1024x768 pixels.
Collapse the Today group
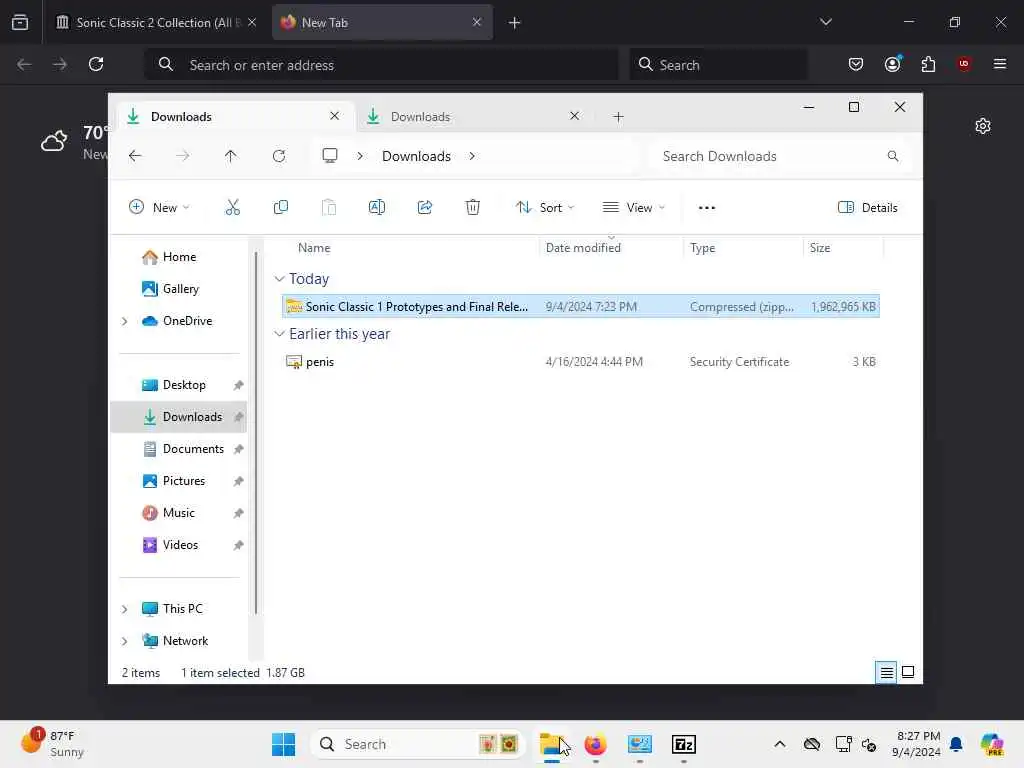point(280,279)
